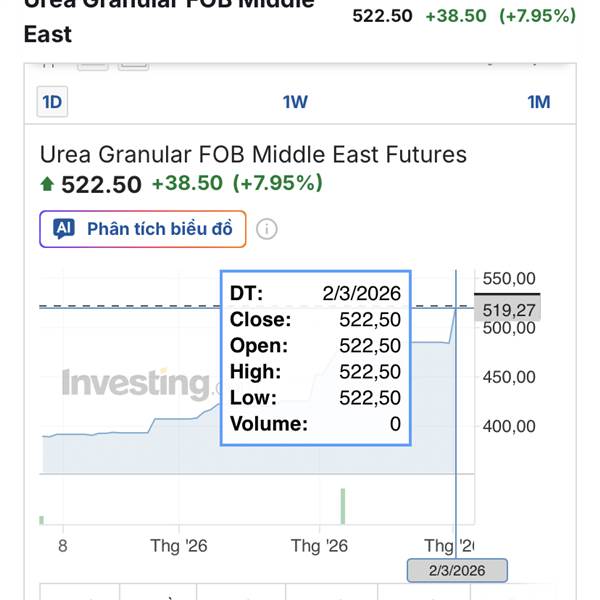Select the 1D timeframe tab
600x600 pixels.
coord(51,101)
